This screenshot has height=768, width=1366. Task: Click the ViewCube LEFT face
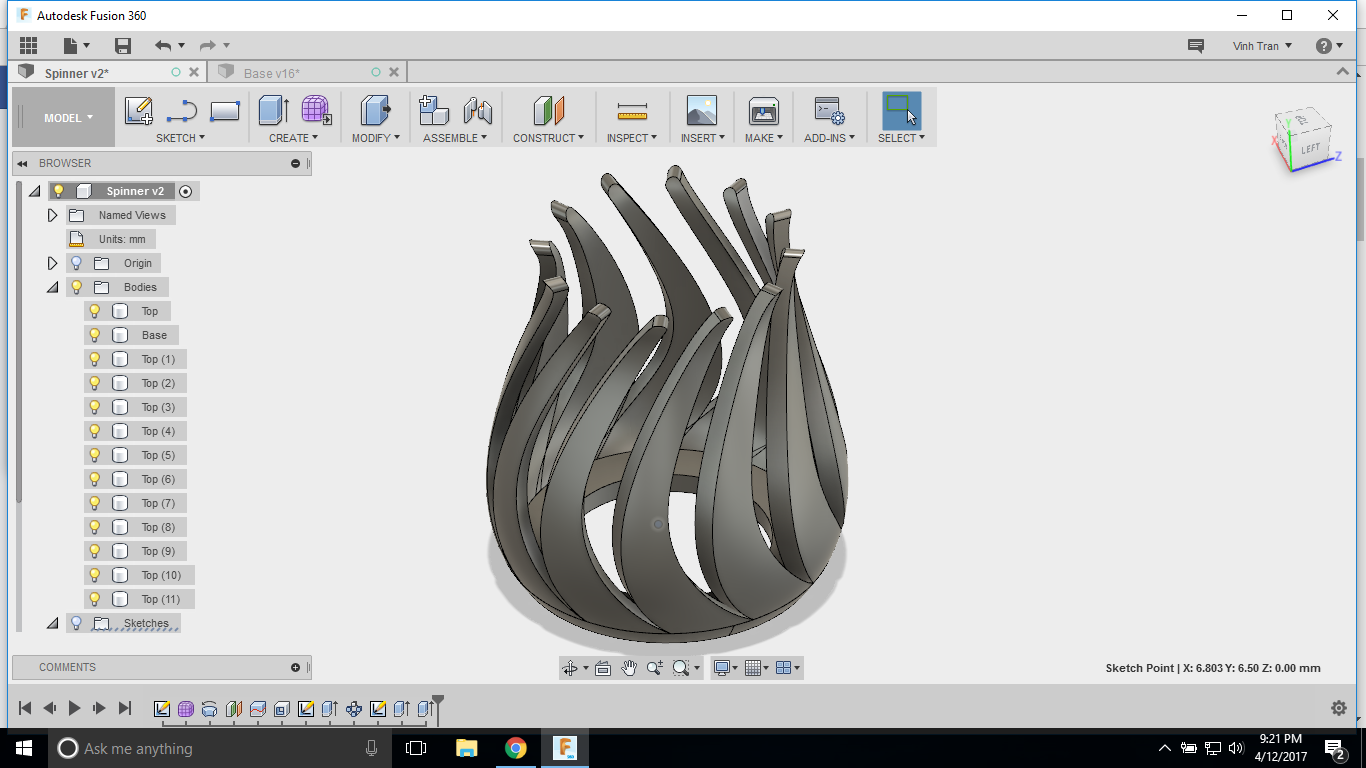[x=1310, y=148]
